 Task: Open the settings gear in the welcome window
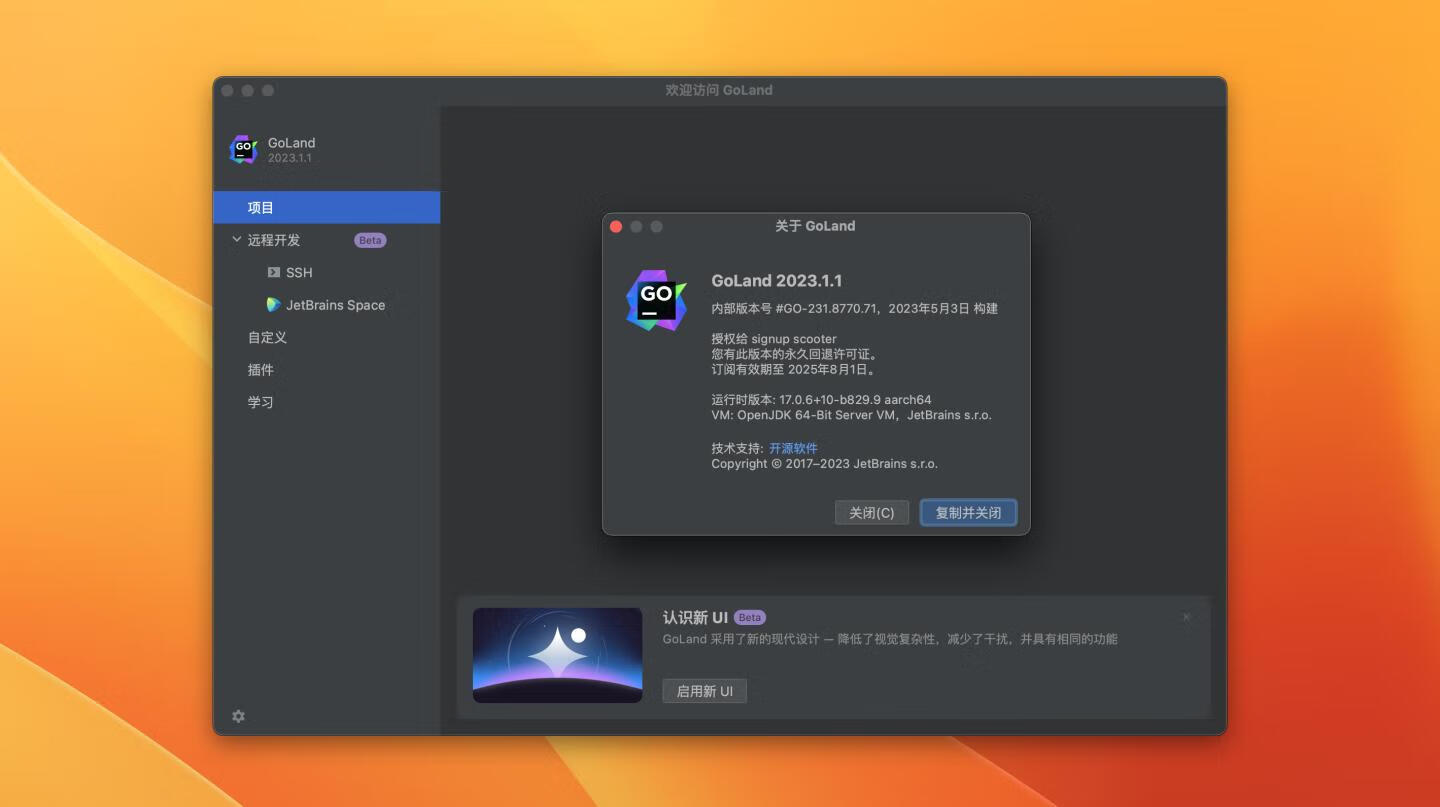coord(238,716)
